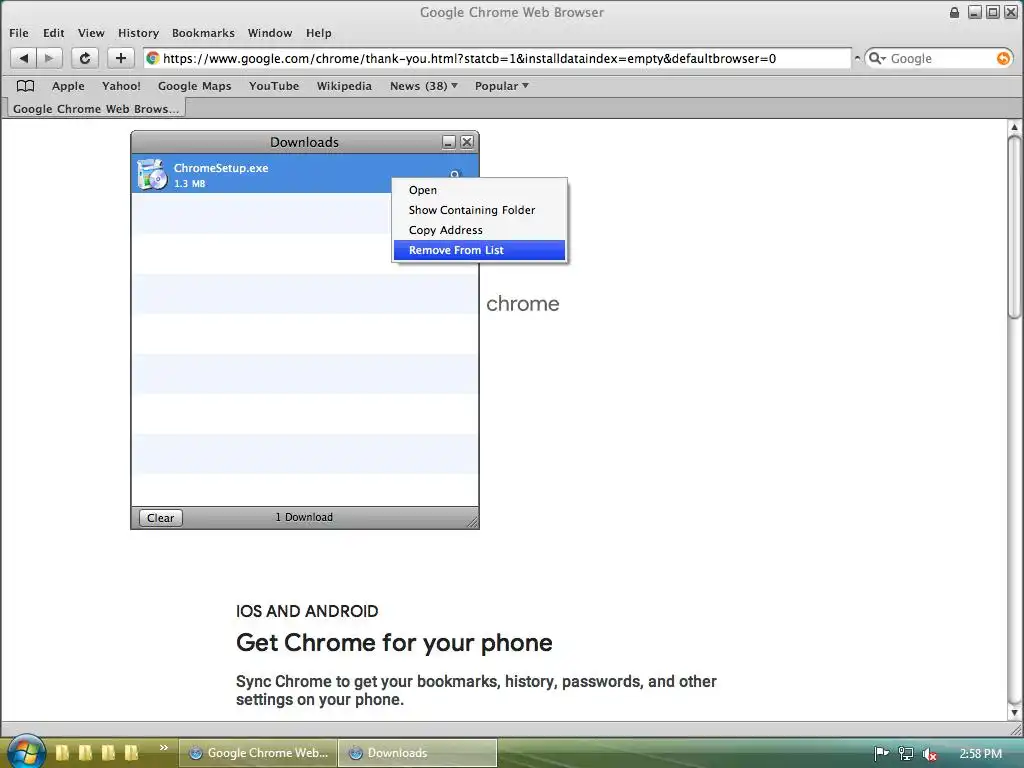Show hidden Quick Launch items chevron
The height and width of the screenshot is (768, 1024).
(x=163, y=747)
